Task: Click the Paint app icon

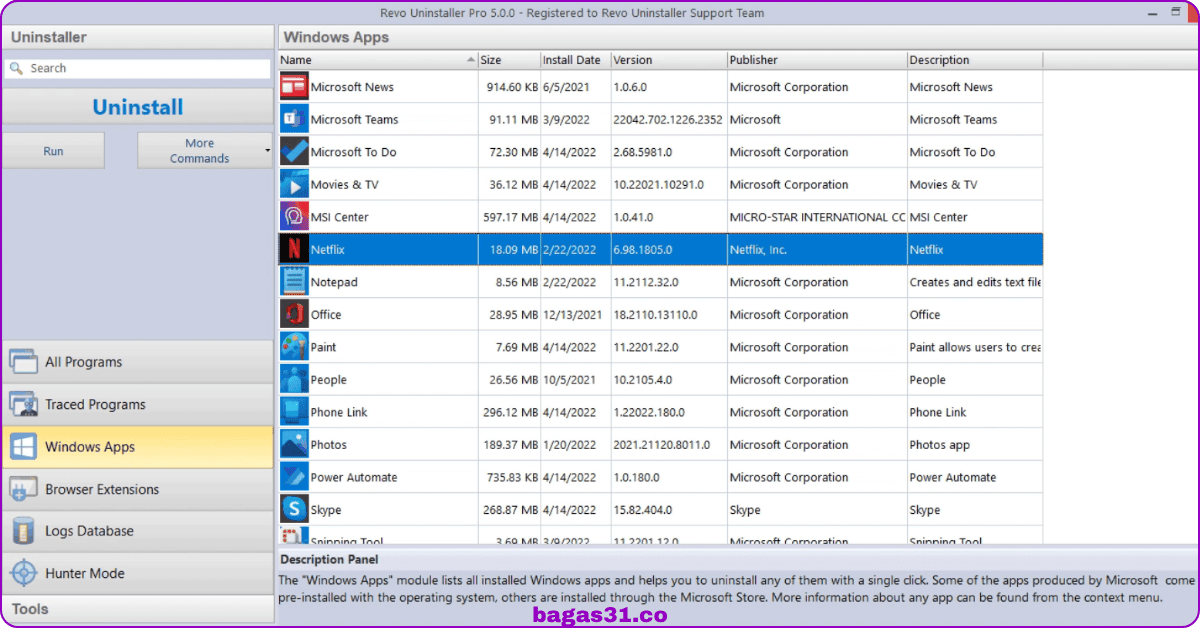Action: [x=294, y=346]
